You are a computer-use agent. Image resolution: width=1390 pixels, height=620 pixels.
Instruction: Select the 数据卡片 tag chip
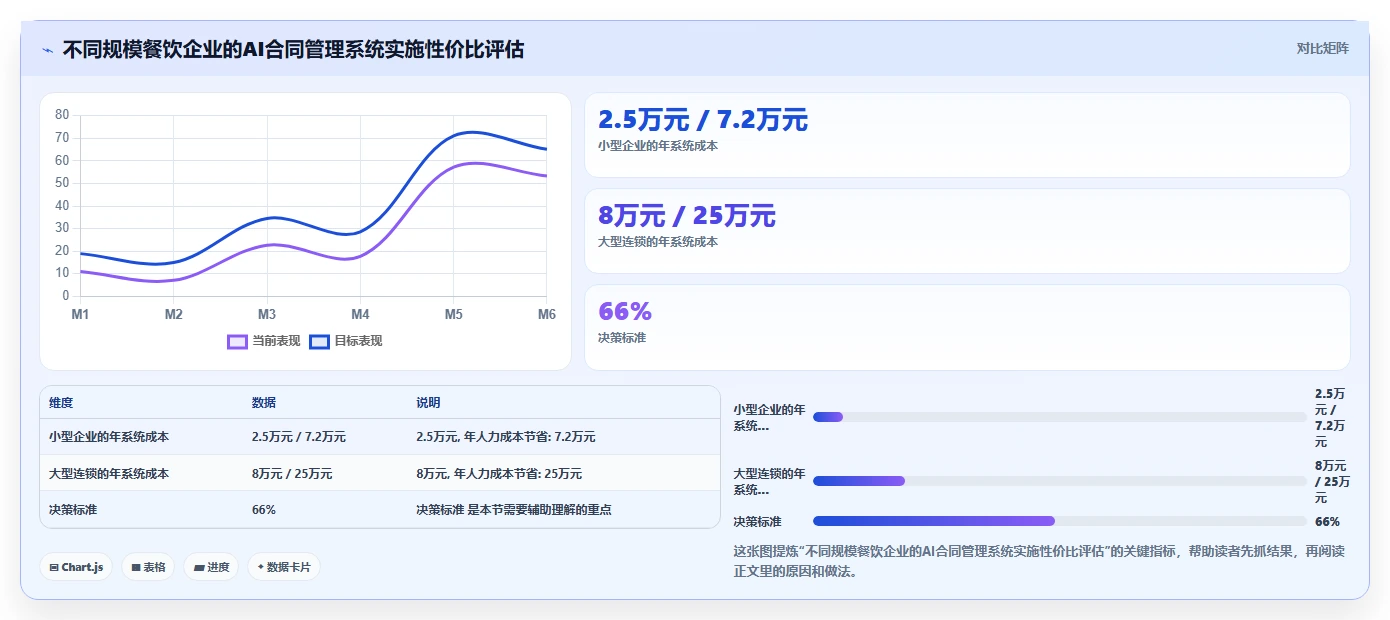(284, 567)
